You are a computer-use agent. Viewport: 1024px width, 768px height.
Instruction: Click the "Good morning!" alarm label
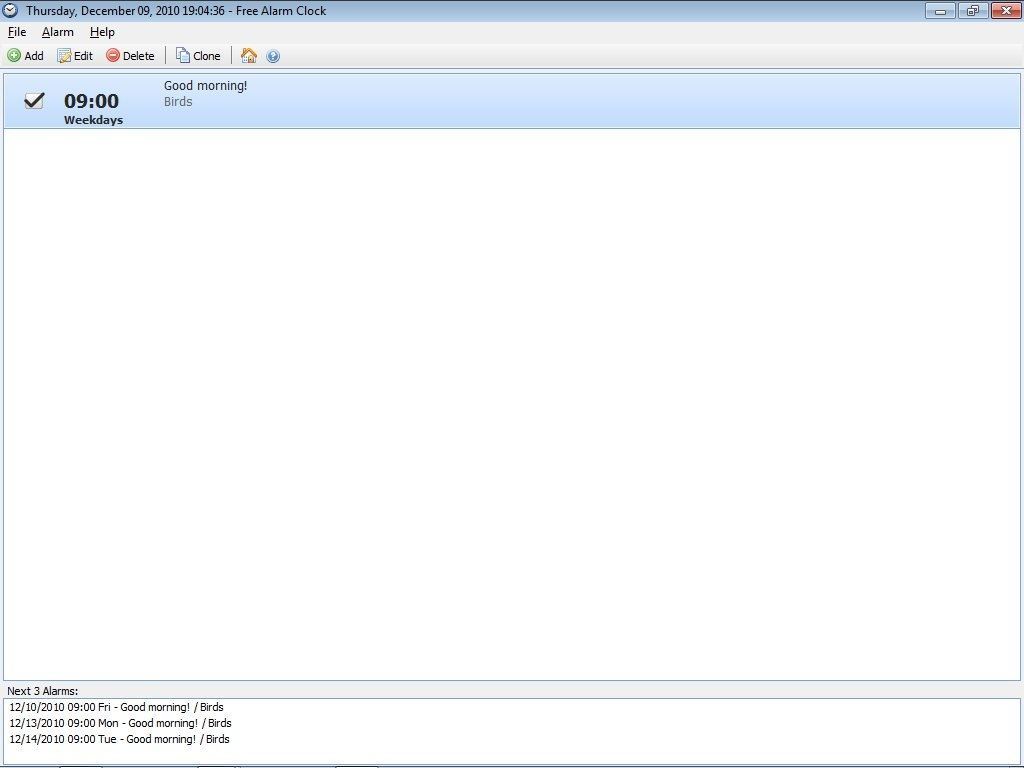tap(205, 86)
